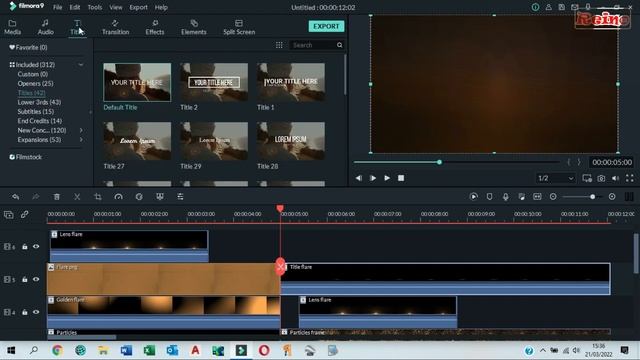Toggle lock on track 6
The image size is (640, 360).
click(x=24, y=247)
